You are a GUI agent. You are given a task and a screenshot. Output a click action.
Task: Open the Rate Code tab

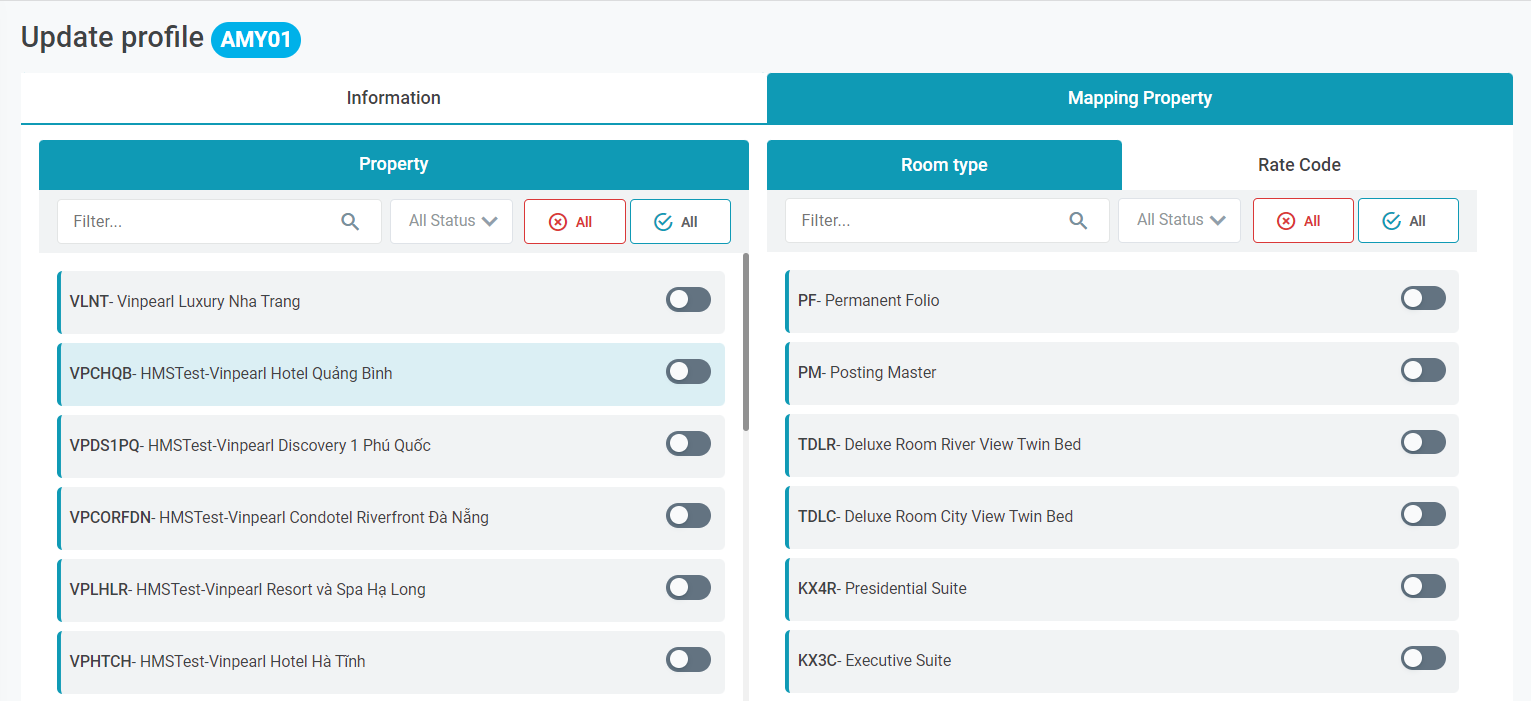1298,165
